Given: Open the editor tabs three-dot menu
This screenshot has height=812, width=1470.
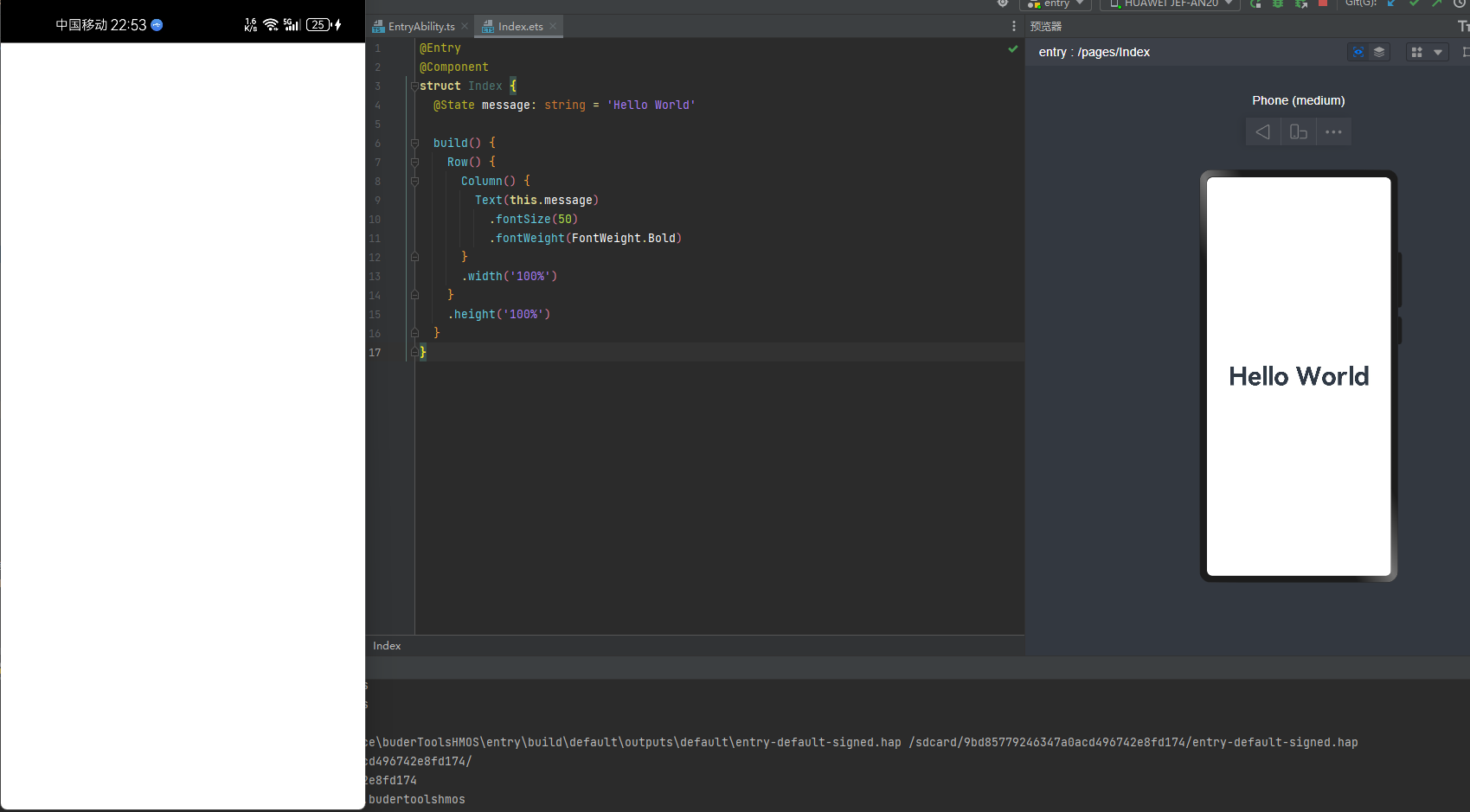Looking at the screenshot, I should click(1014, 27).
